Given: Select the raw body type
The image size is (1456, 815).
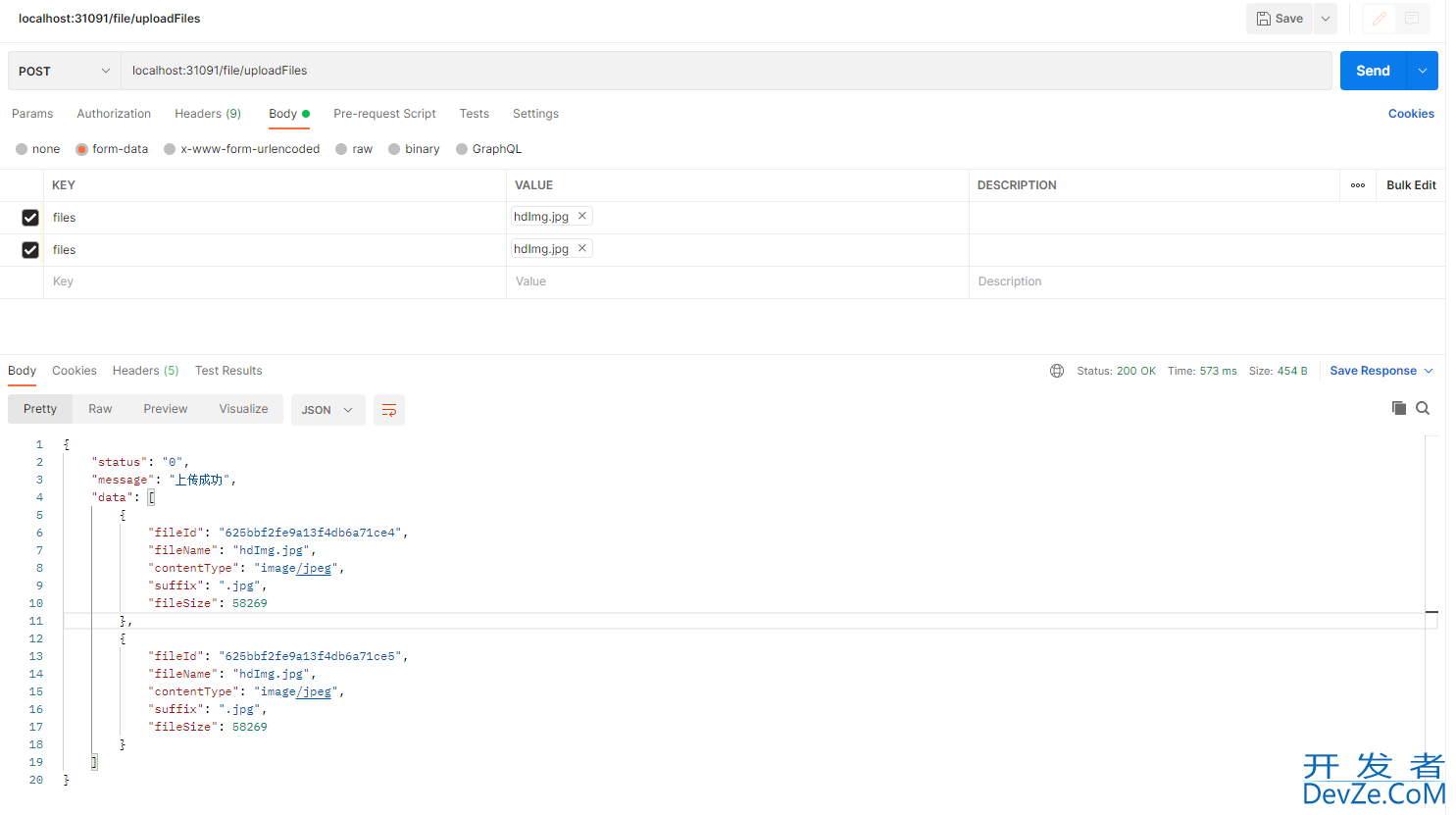Looking at the screenshot, I should [x=354, y=149].
